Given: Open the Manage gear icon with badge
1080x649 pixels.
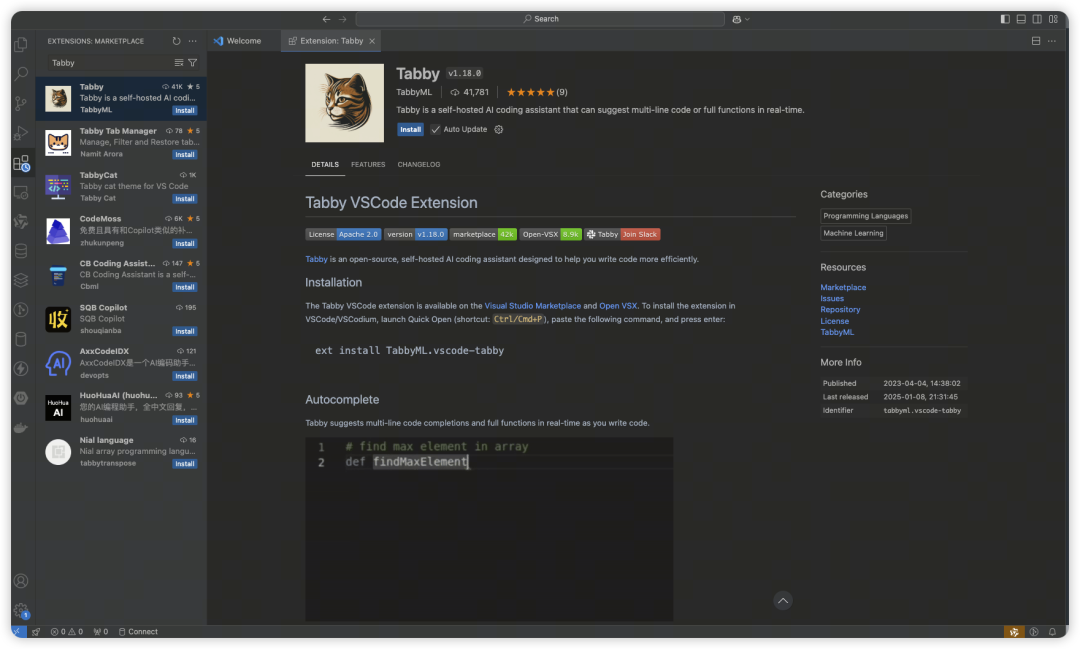Looking at the screenshot, I should click(21, 610).
